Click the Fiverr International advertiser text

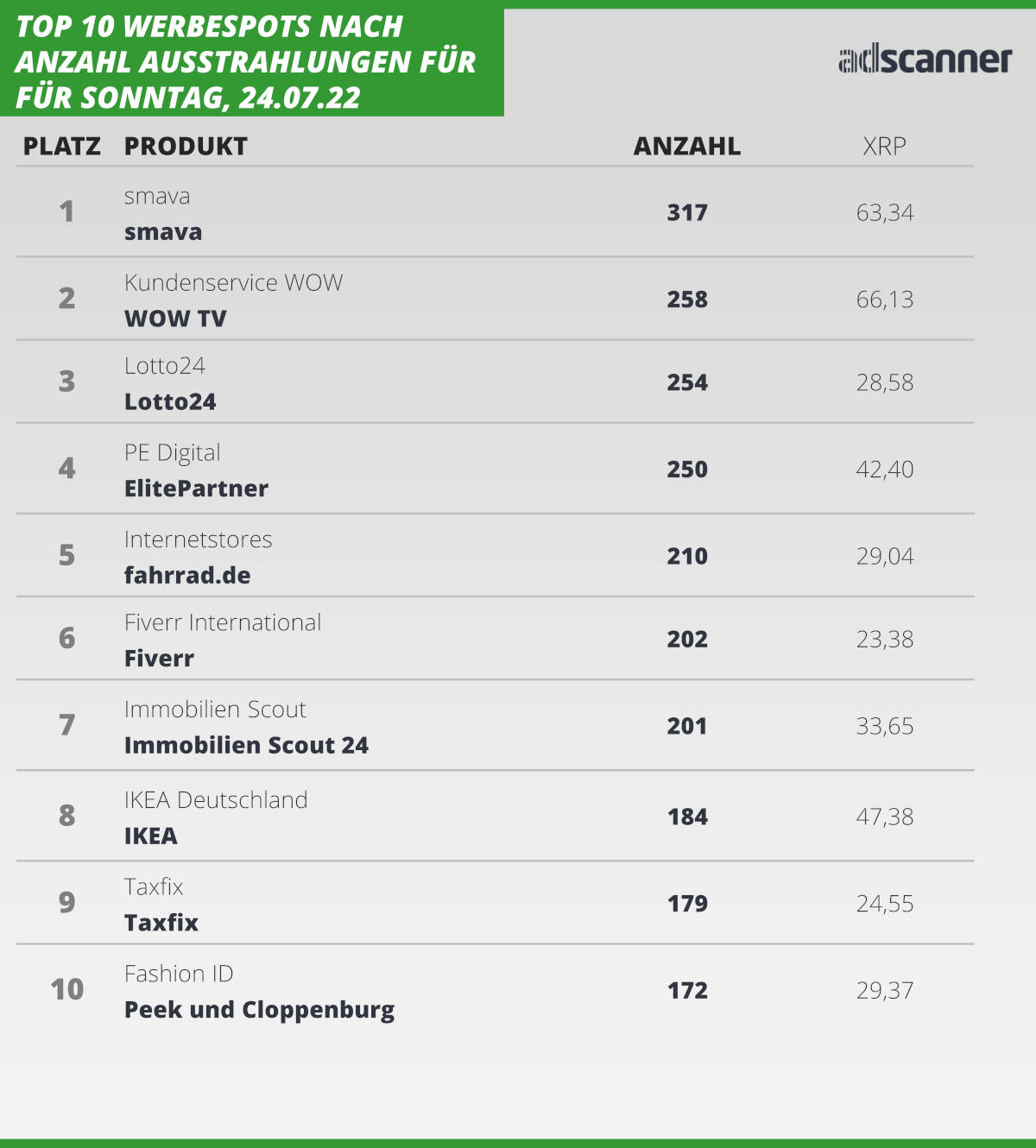pyautogui.click(x=223, y=622)
